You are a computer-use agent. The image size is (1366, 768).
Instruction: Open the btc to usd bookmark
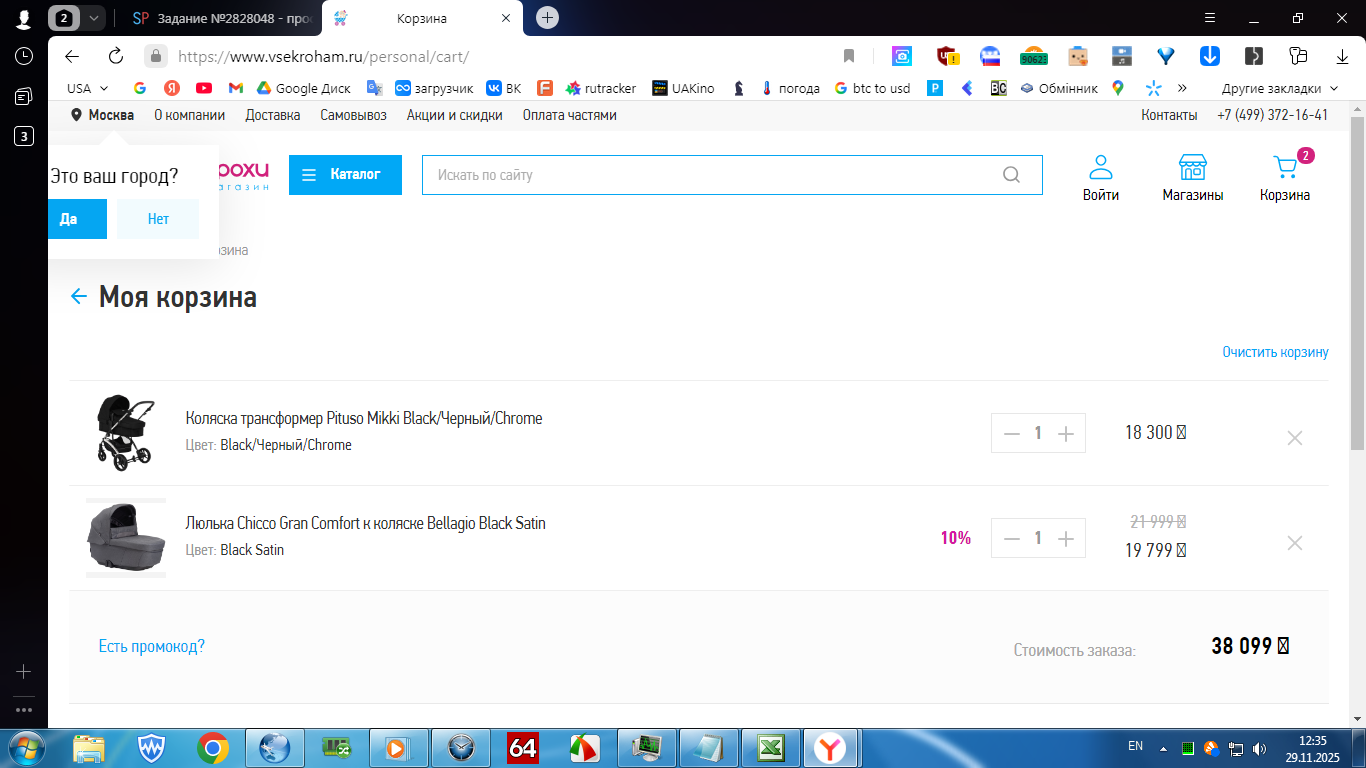click(872, 88)
